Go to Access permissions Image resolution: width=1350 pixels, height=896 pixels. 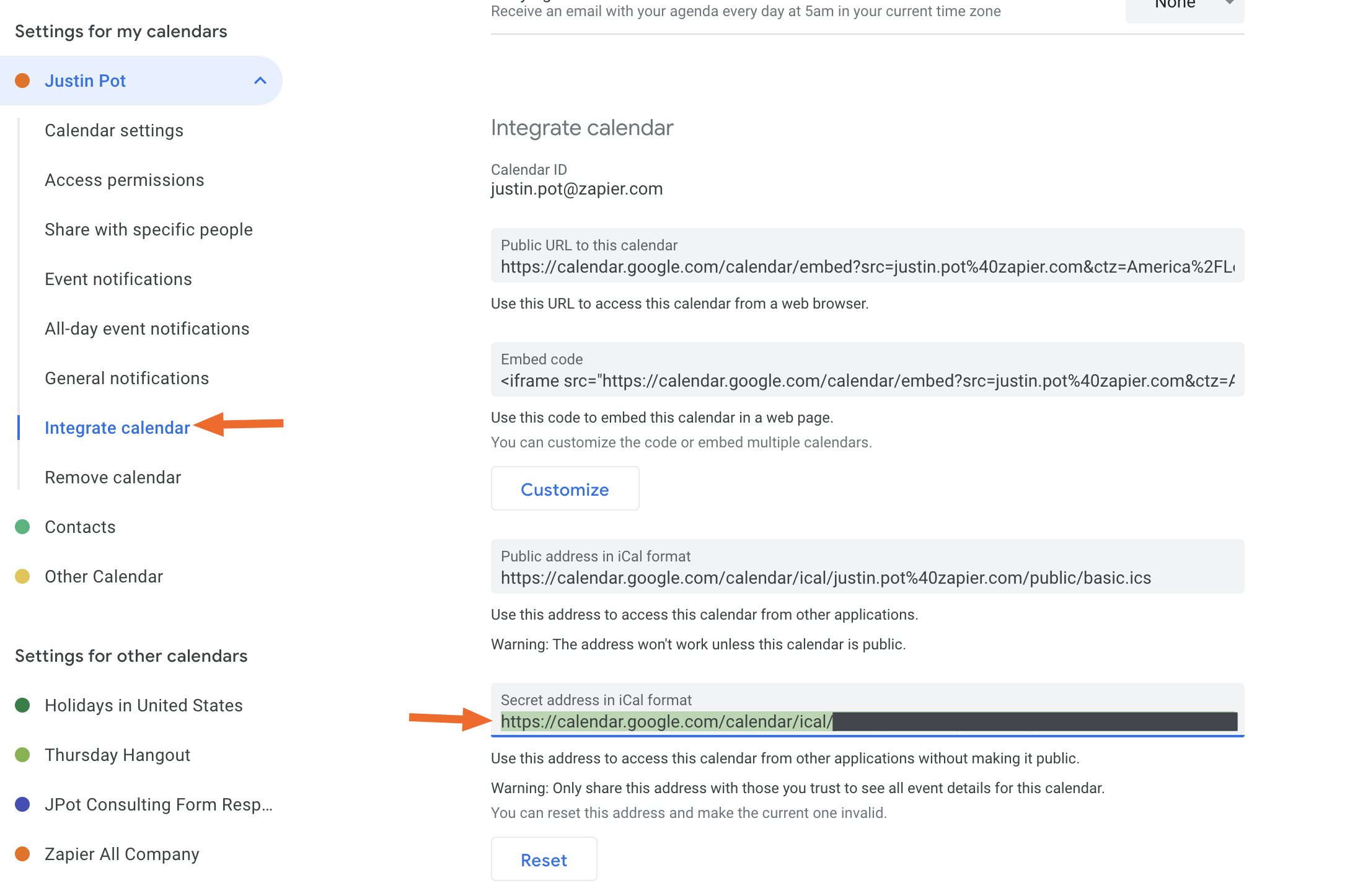click(124, 180)
